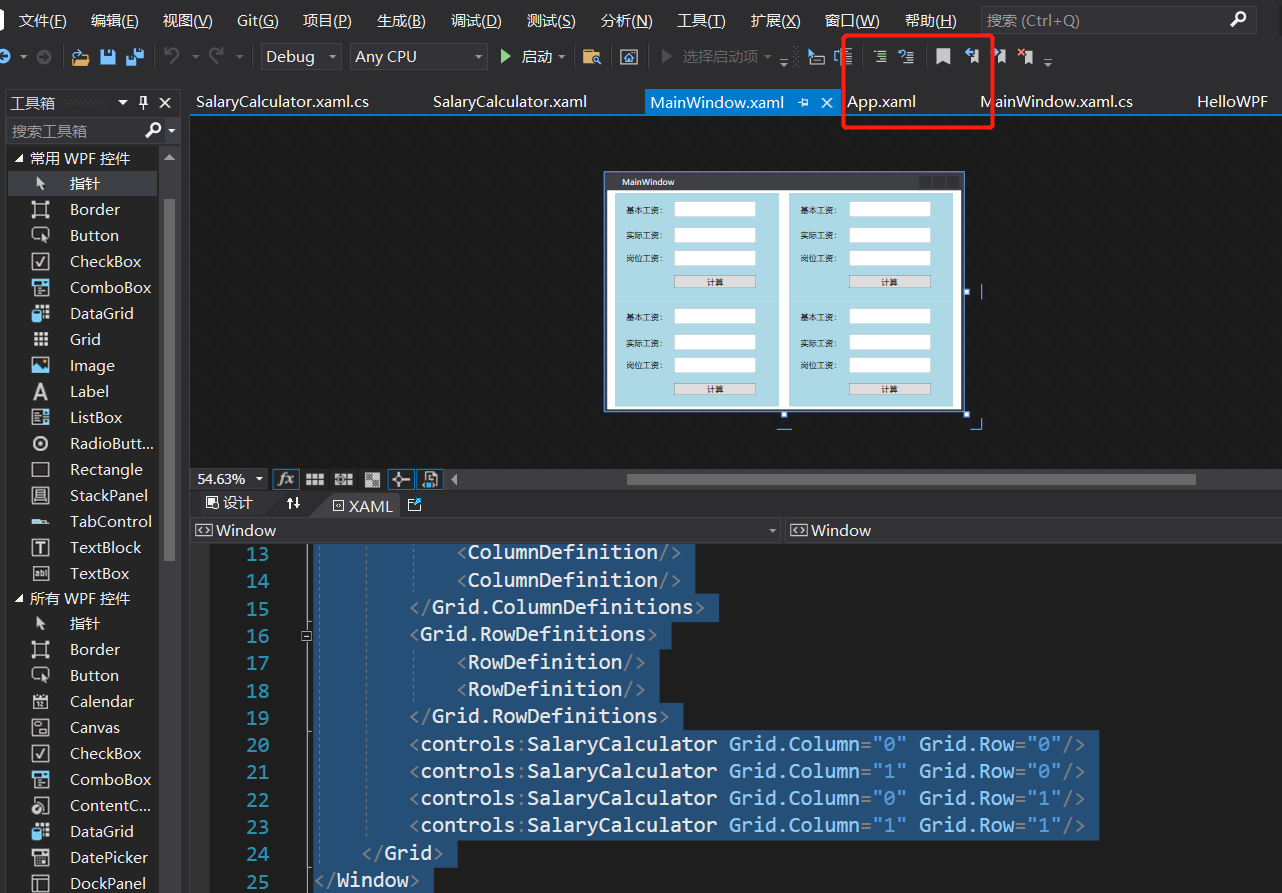Click the 搜索工具箱 input field
This screenshot has width=1282, height=893.
click(75, 130)
